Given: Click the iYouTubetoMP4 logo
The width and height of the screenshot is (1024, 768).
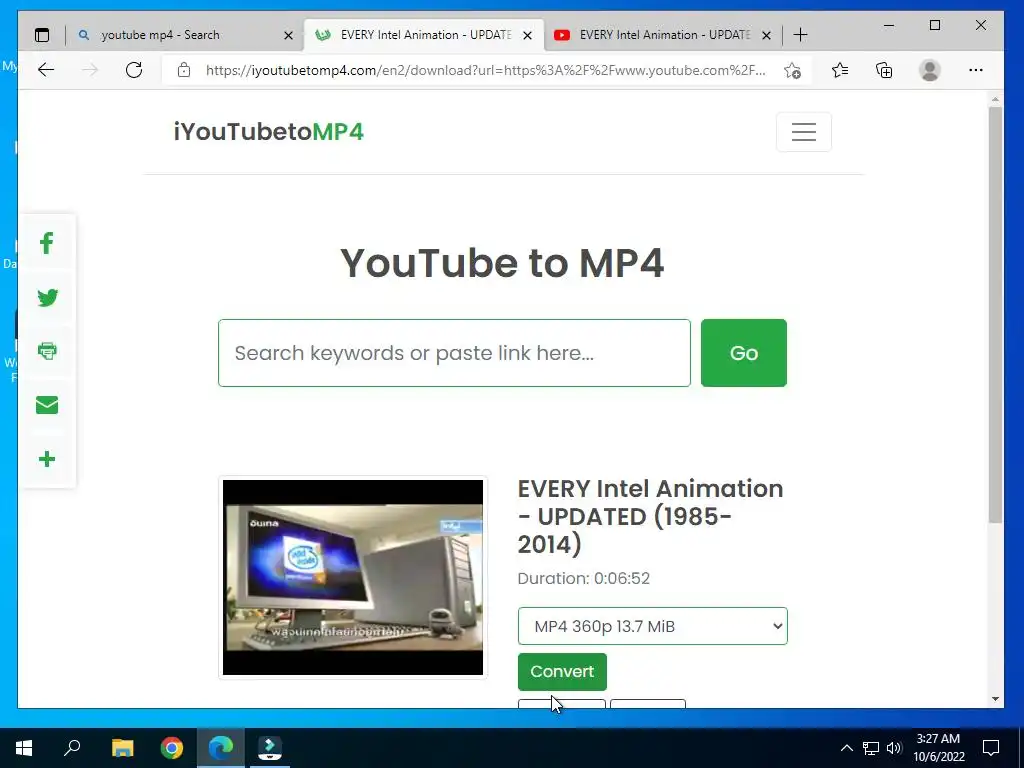Looking at the screenshot, I should pos(268,132).
